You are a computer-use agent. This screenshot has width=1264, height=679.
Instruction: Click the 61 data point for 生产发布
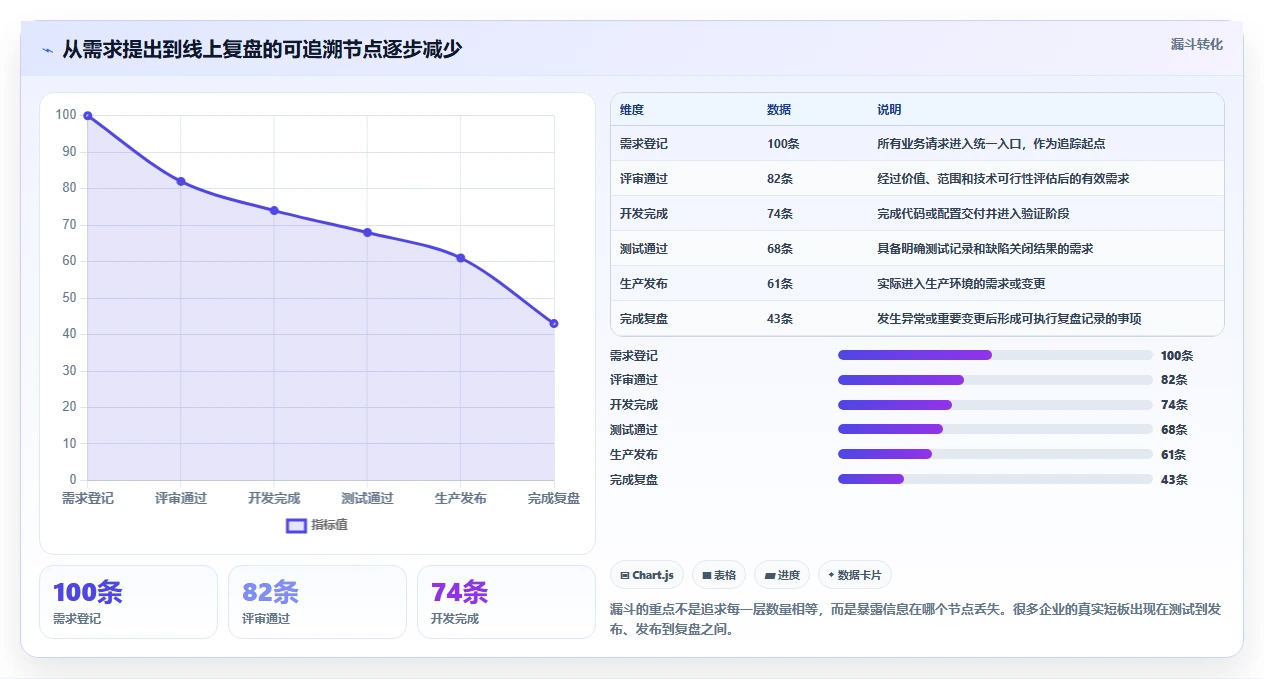click(461, 258)
